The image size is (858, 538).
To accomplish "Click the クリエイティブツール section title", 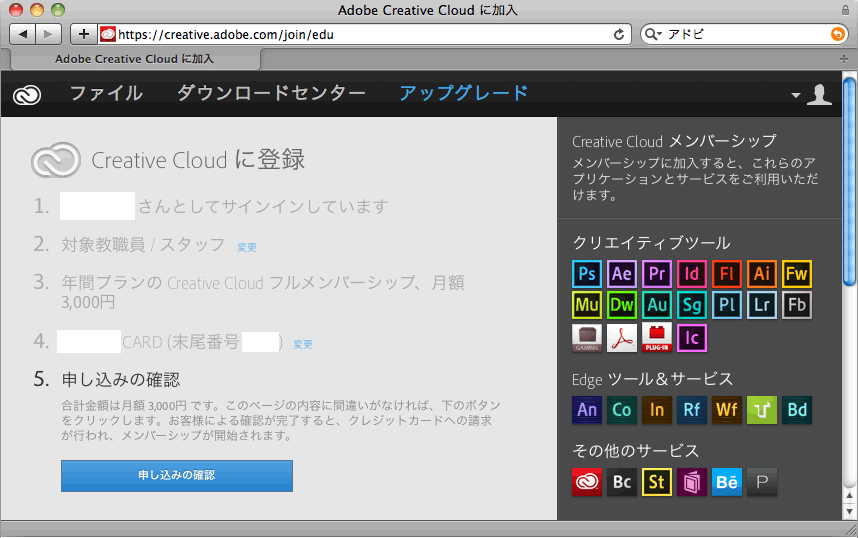I will point(651,243).
